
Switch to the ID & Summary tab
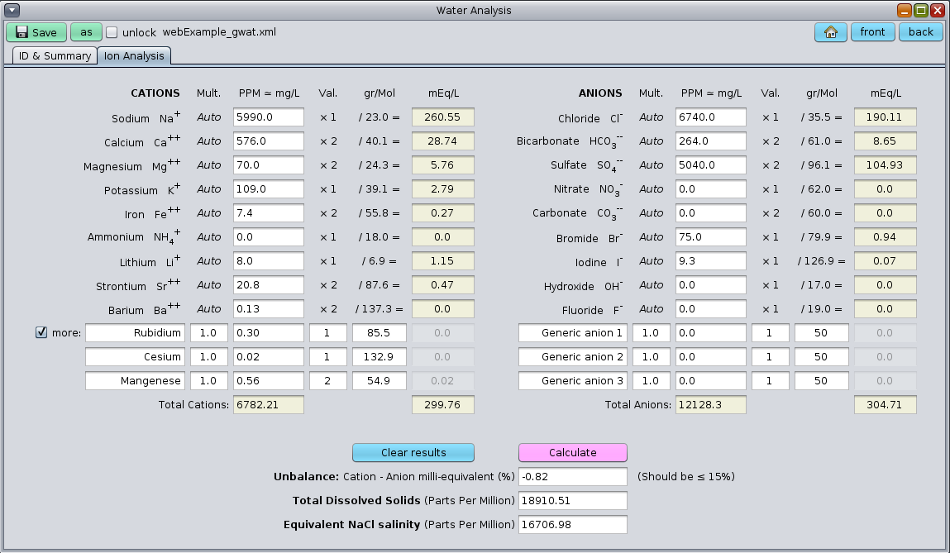[55, 56]
